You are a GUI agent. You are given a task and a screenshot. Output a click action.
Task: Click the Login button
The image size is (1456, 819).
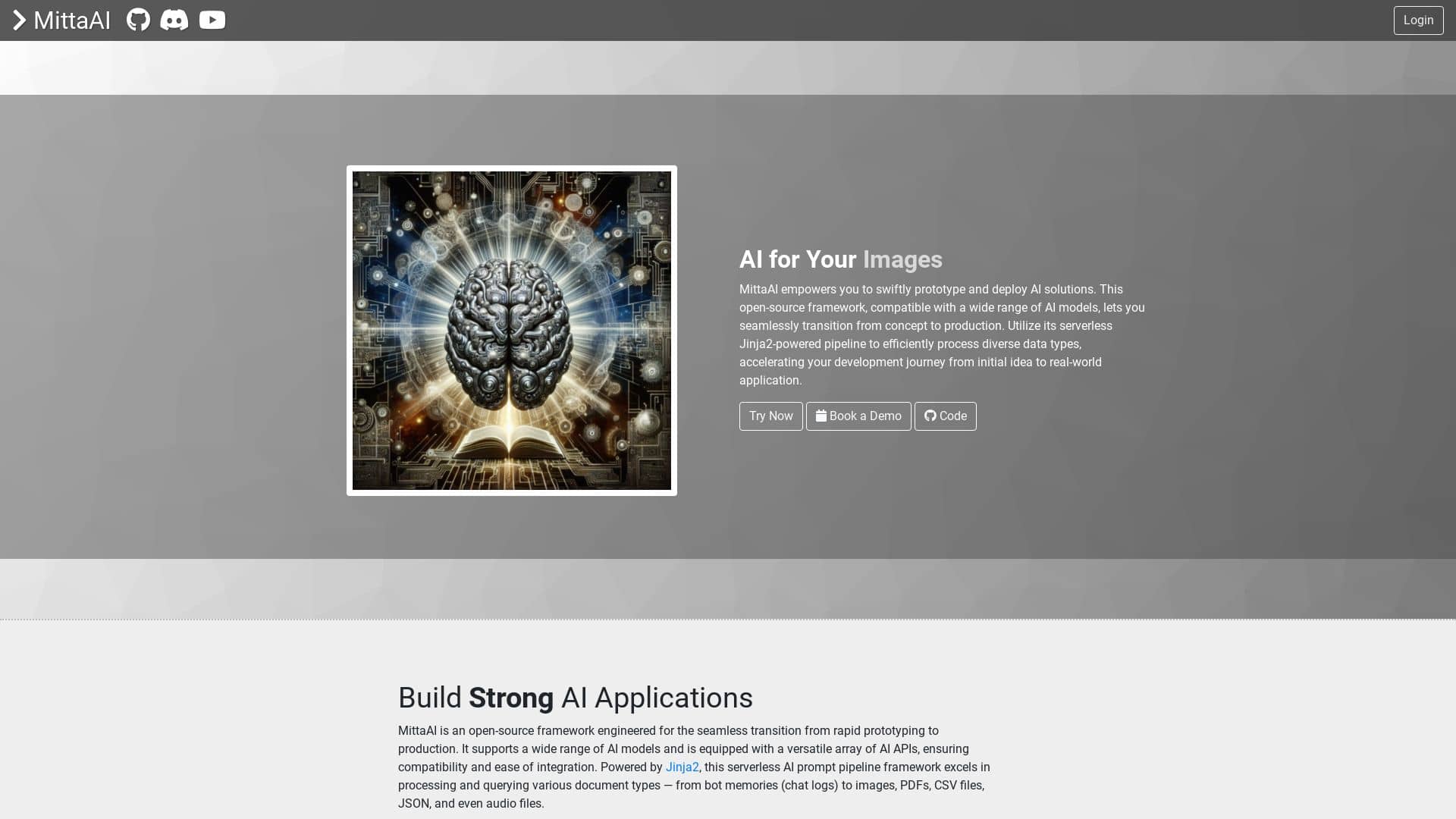[1418, 20]
